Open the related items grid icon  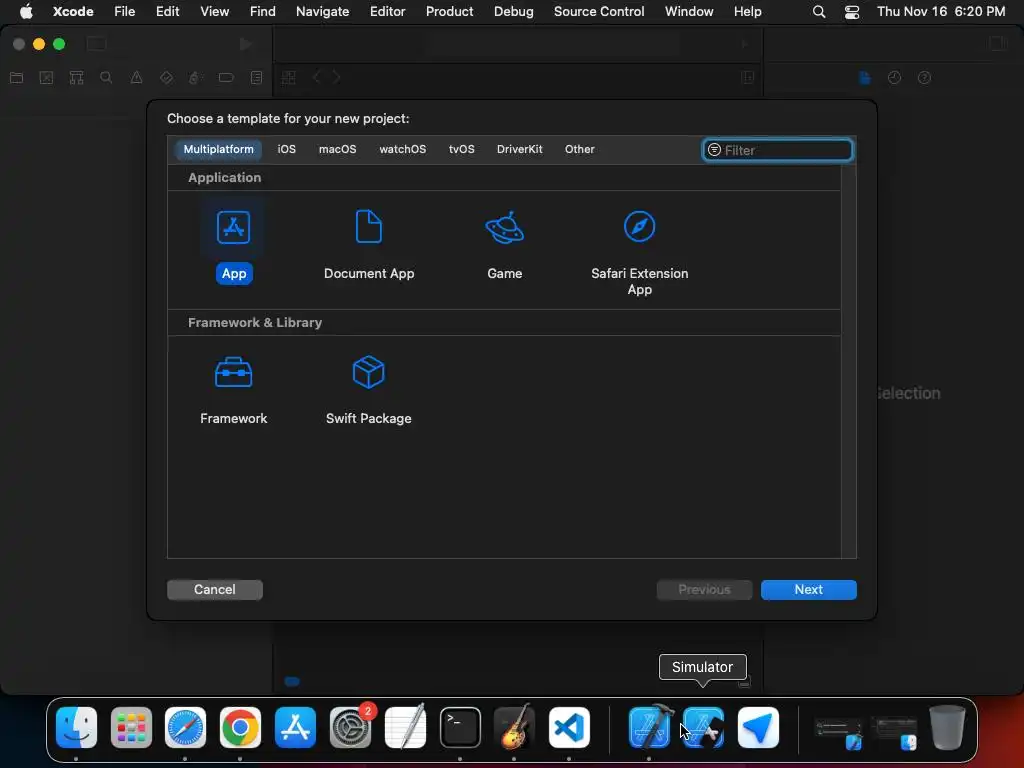[x=289, y=78]
